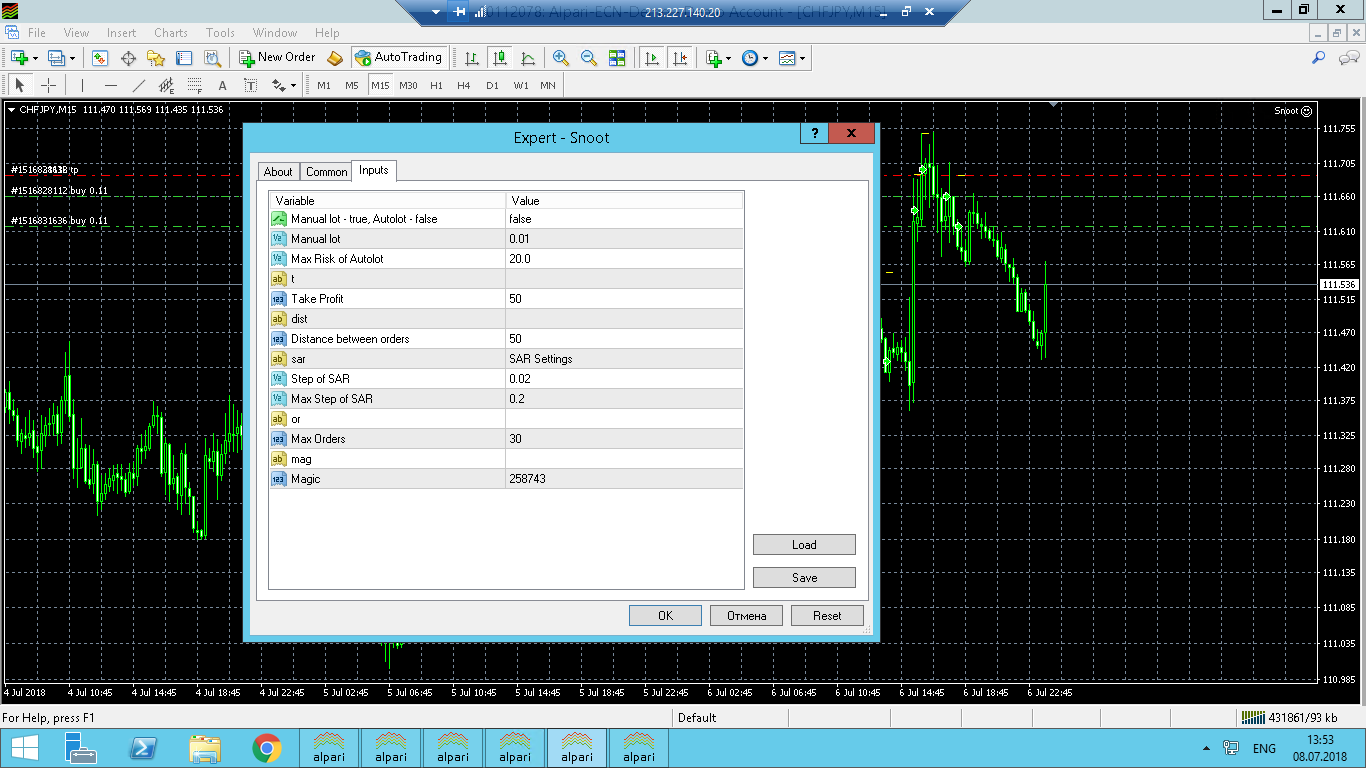Zoom in on the chart

(561, 58)
